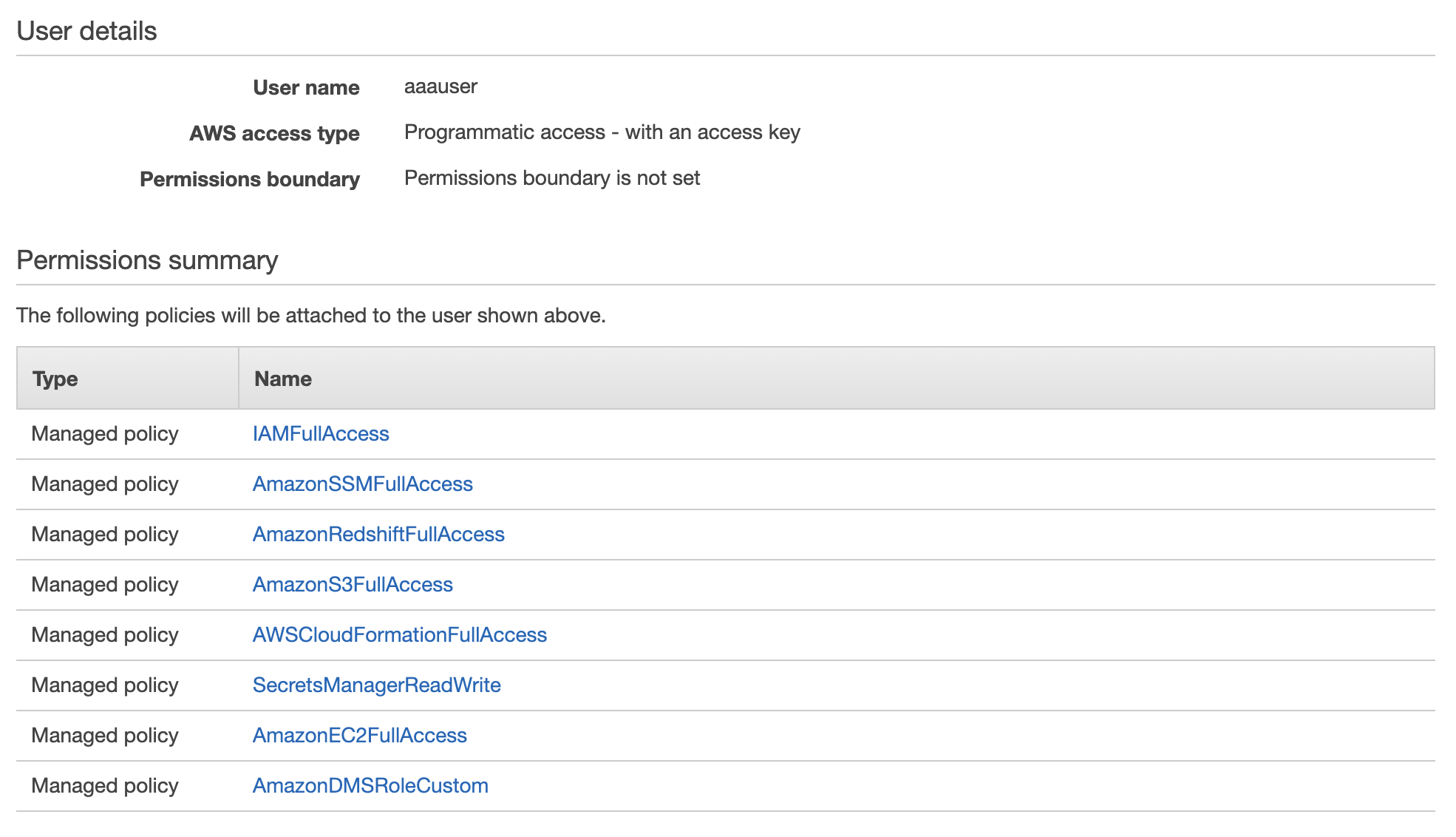Viewport: 1456px width, 837px height.
Task: Open the IAMFullAccess policy link
Action: coord(320,434)
